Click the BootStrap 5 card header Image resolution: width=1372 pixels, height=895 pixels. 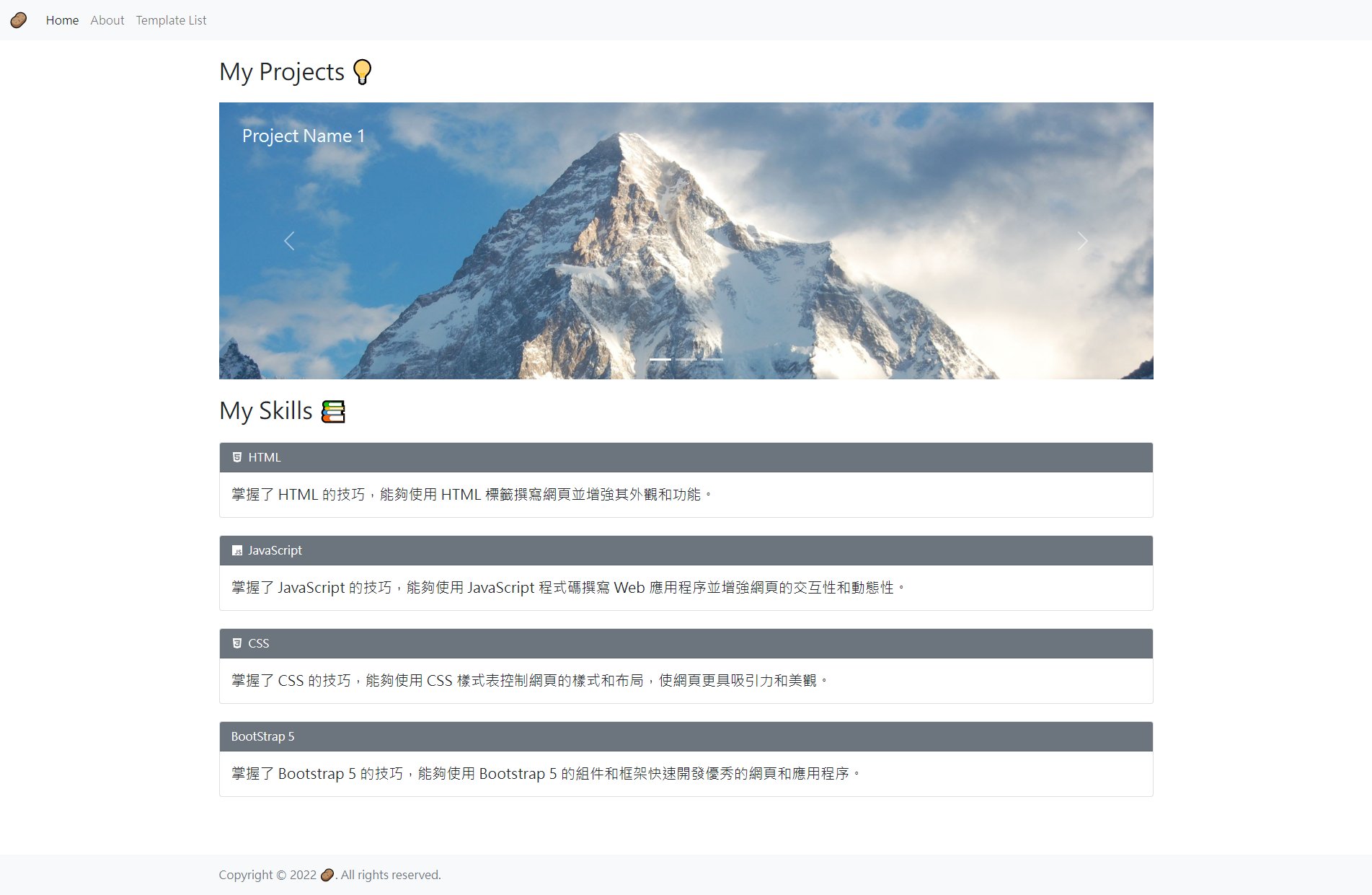click(x=686, y=736)
